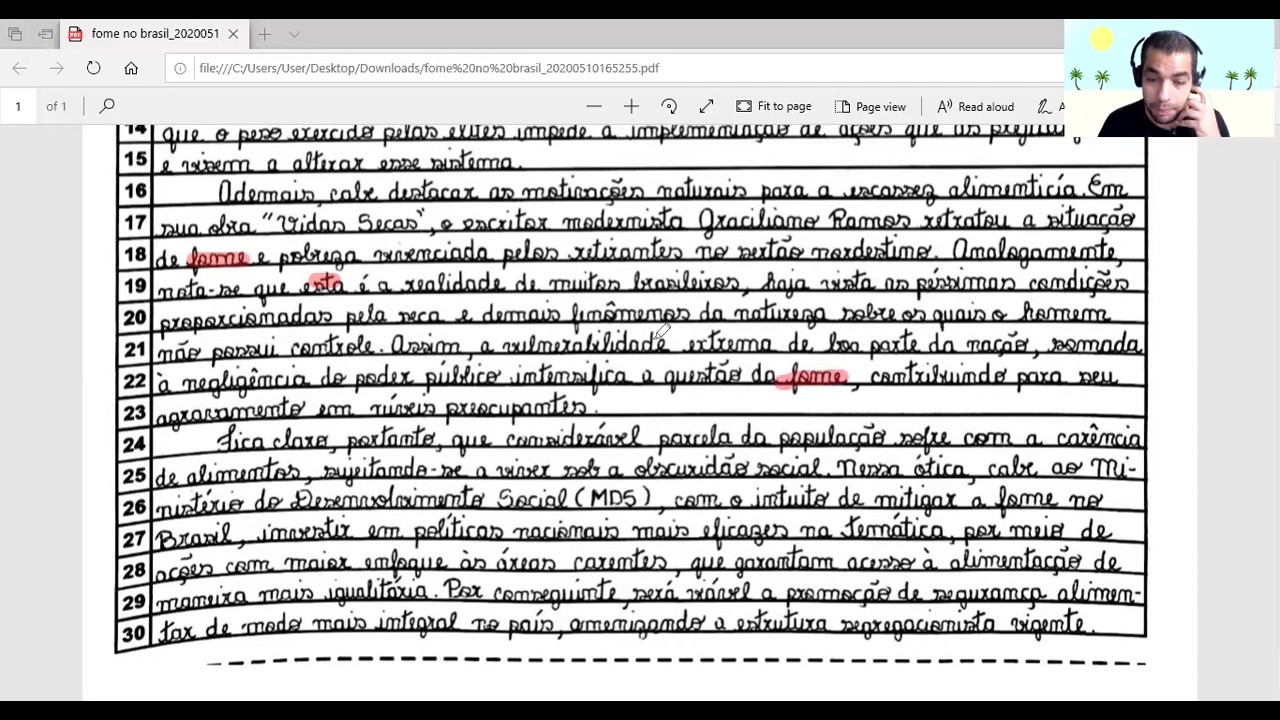1280x720 pixels.
Task: Switch PDF to full screen
Action: tap(706, 106)
